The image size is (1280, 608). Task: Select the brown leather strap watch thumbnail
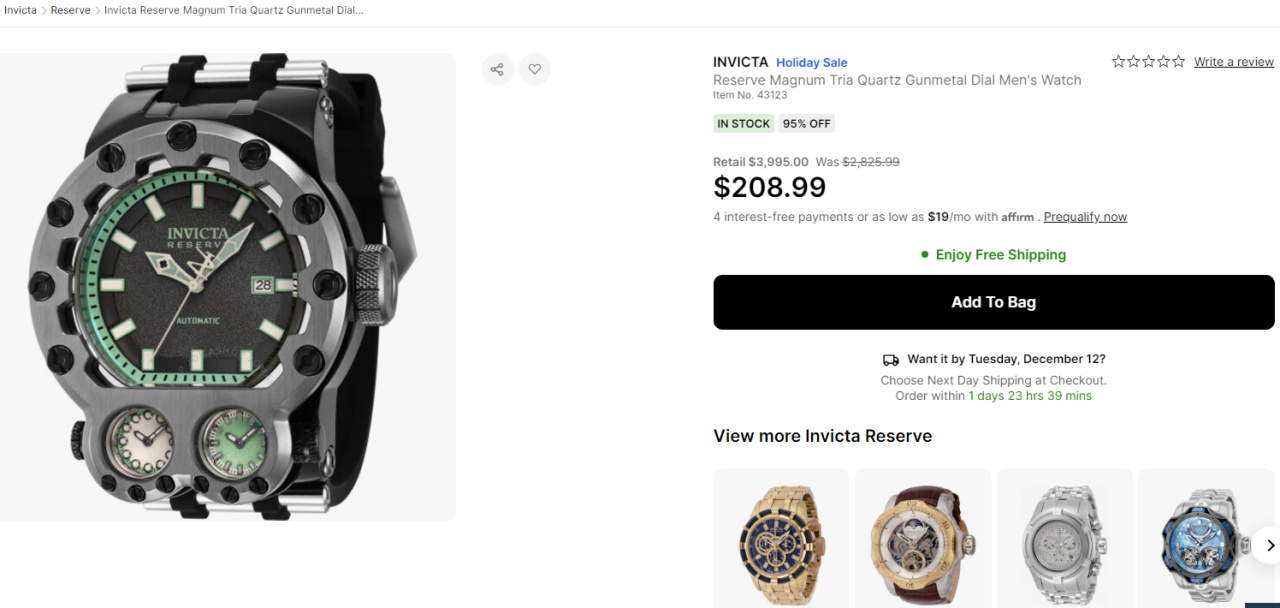pyautogui.click(x=923, y=544)
